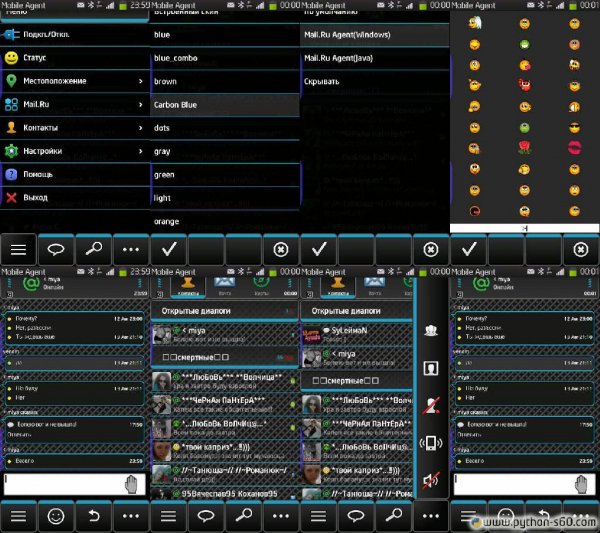The height and width of the screenshot is (533, 600).
Task: Select the light skin
Action: 225,198
